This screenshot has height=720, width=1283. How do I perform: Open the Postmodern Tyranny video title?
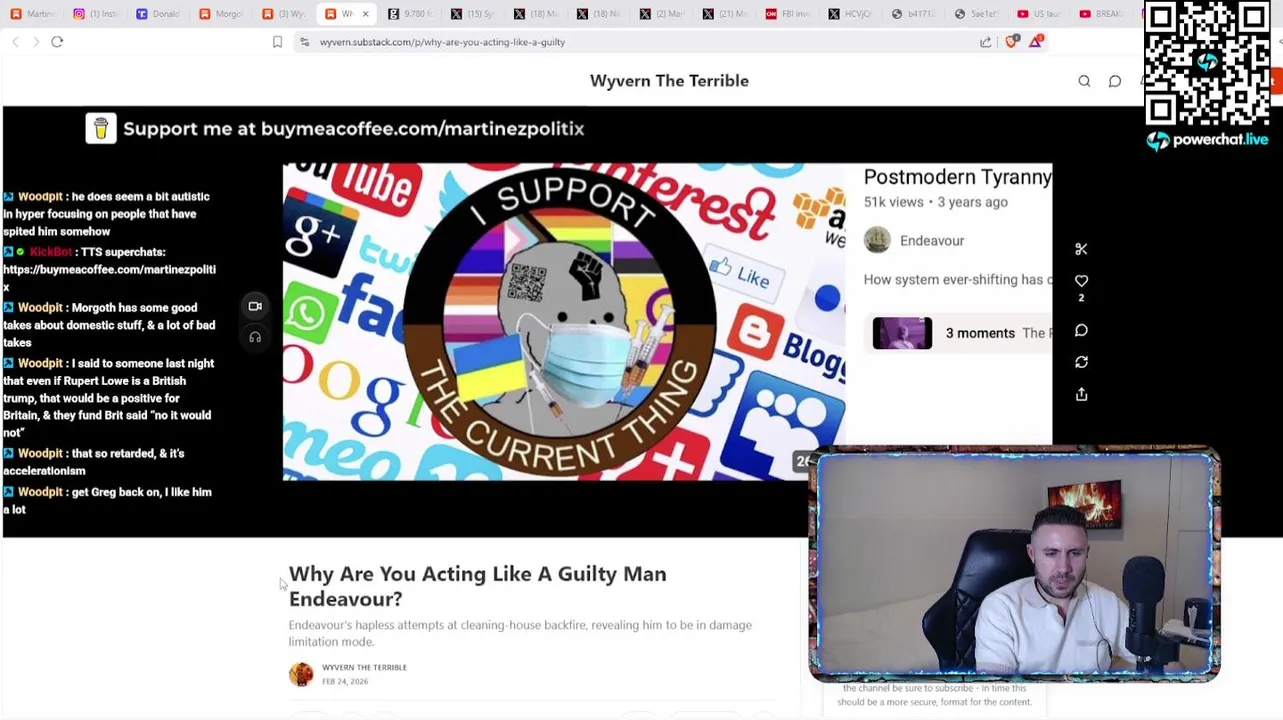[x=957, y=177]
